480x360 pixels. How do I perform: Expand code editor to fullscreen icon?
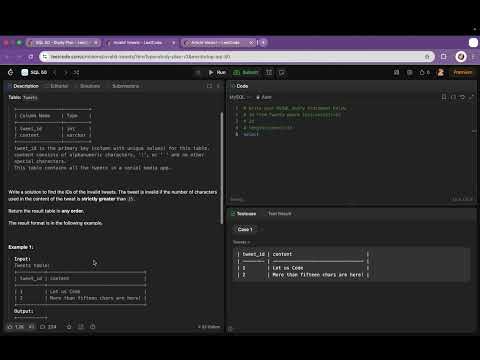pos(471,97)
